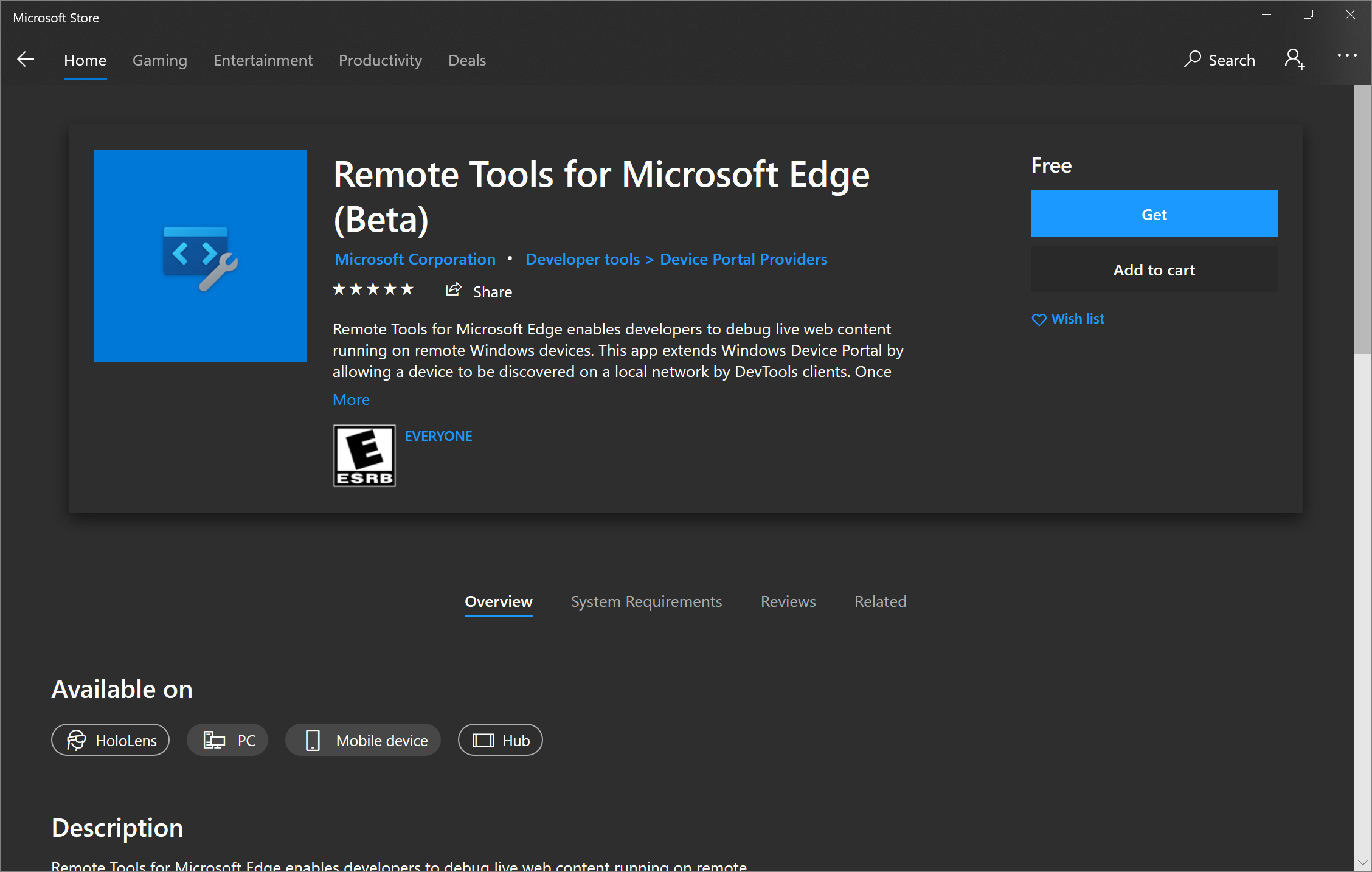Click the Add to cart button
This screenshot has height=872, width=1372.
pyautogui.click(x=1154, y=270)
